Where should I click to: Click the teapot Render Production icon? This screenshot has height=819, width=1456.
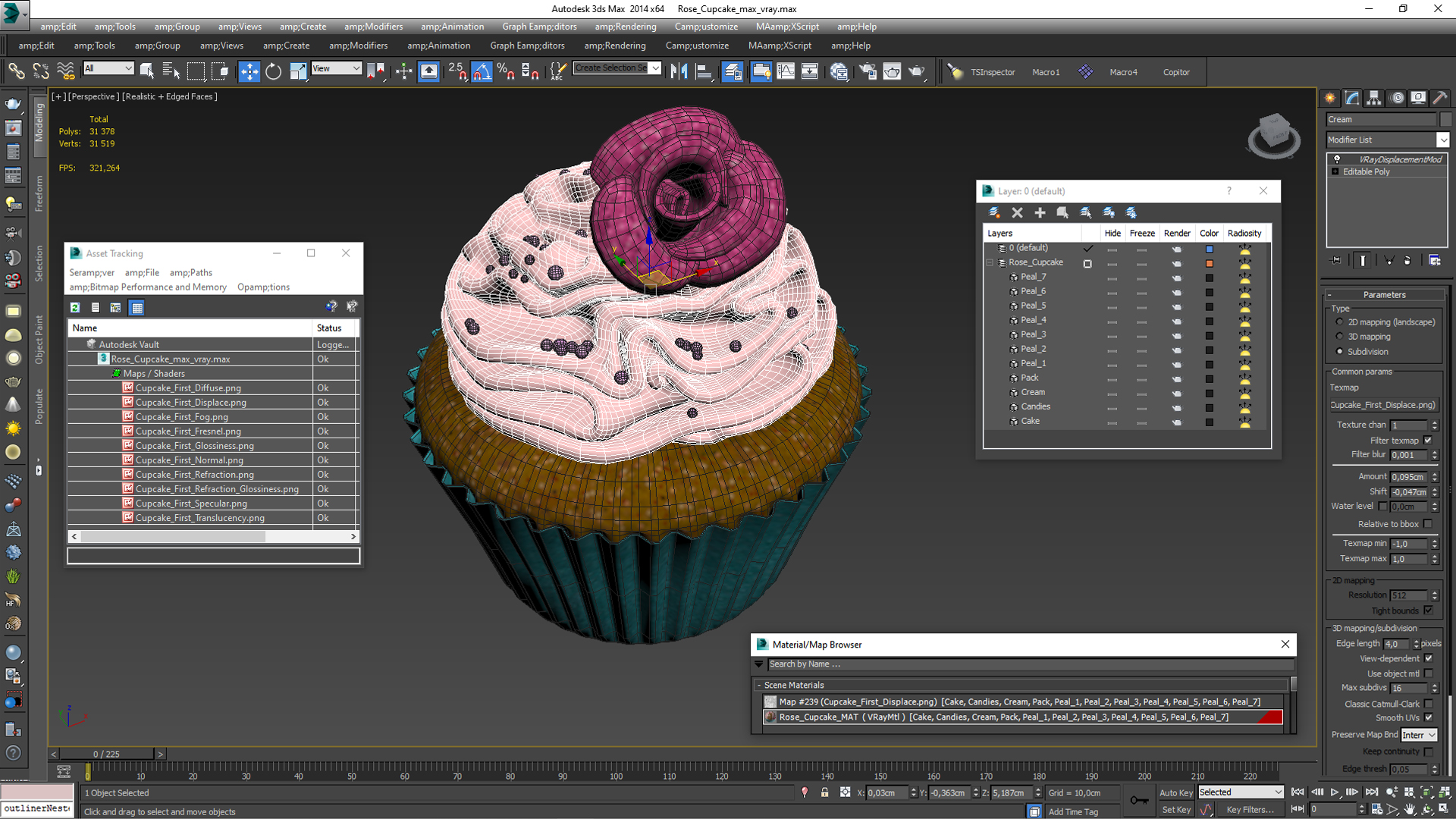tap(916, 71)
